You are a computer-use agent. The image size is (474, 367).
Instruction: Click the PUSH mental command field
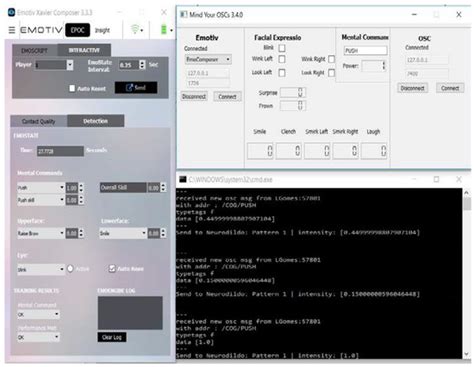(x=365, y=51)
